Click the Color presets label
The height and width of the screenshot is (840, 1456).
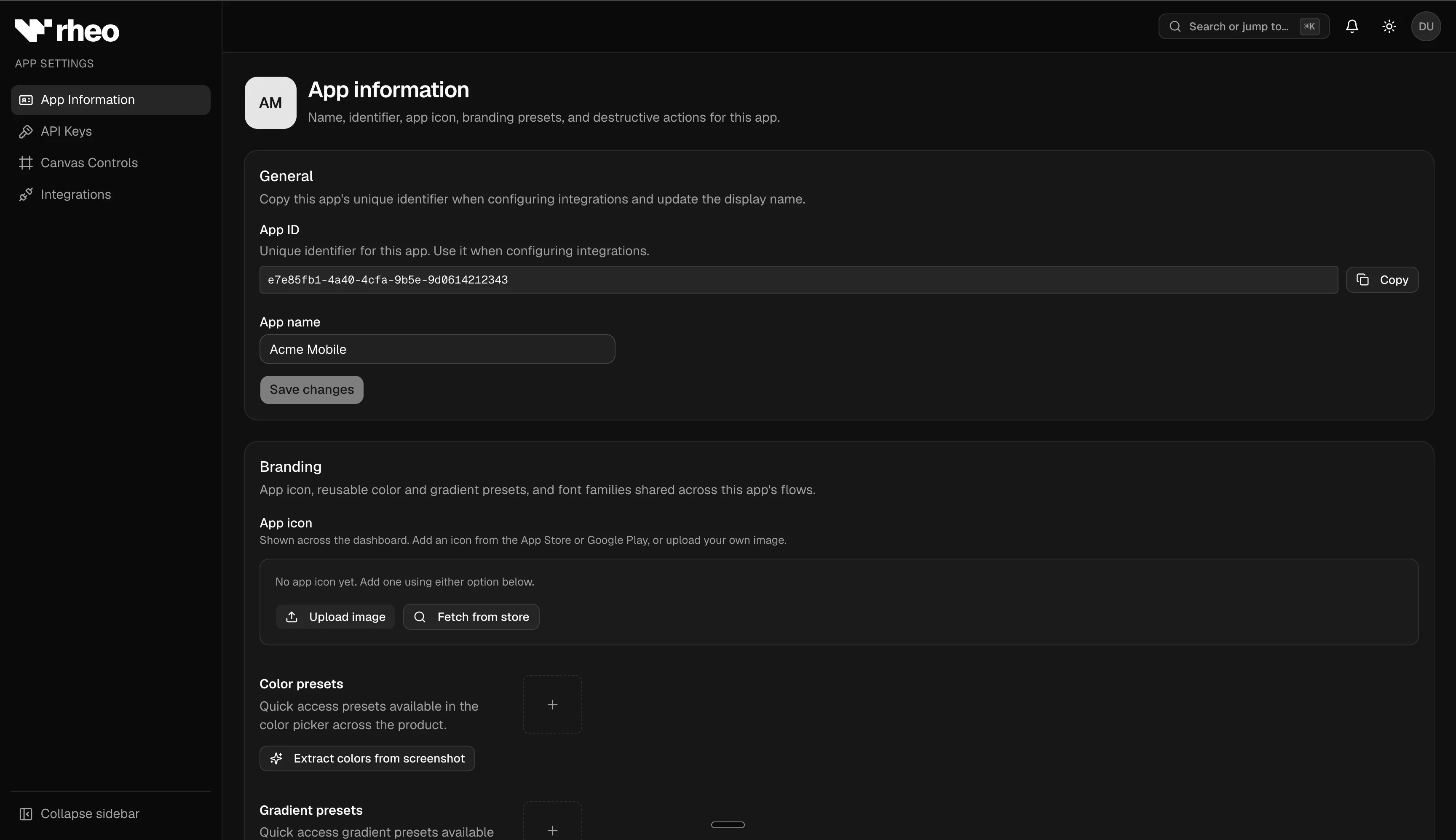[301, 684]
